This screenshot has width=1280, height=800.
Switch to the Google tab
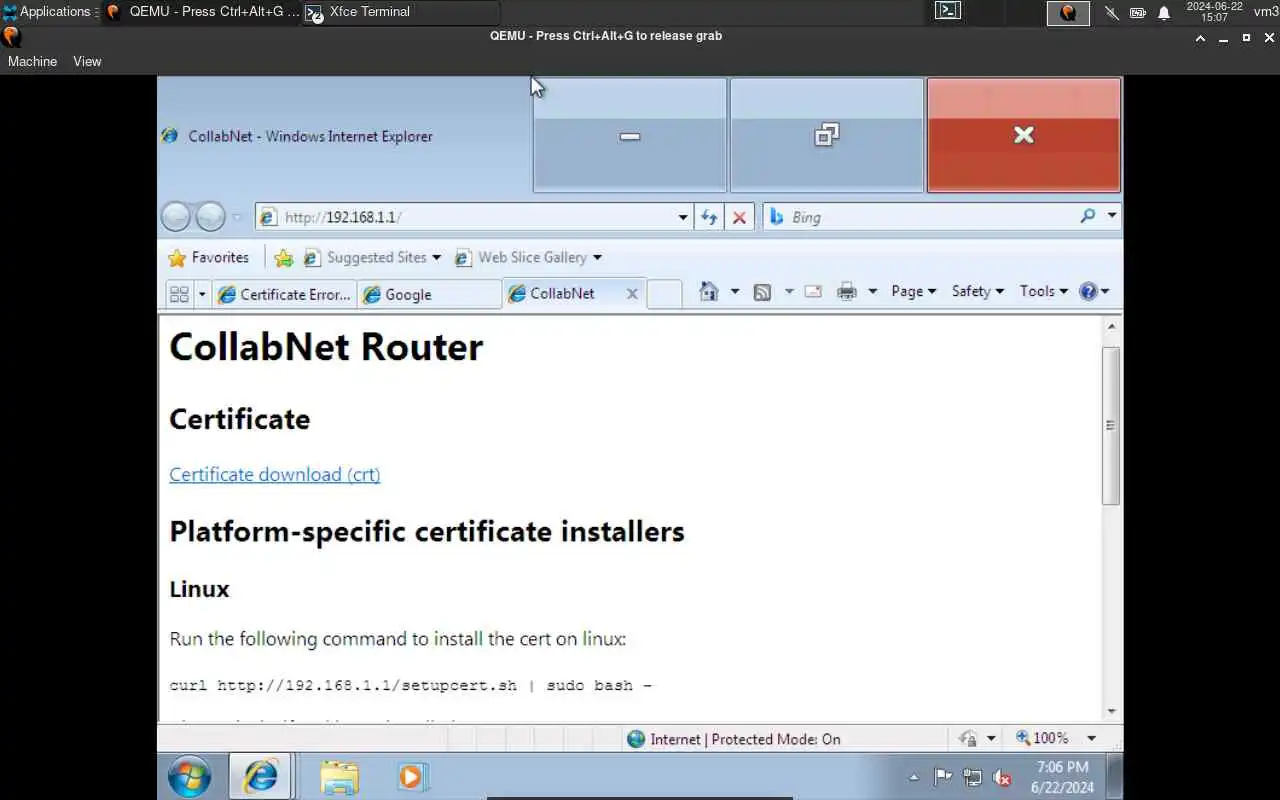click(x=429, y=294)
